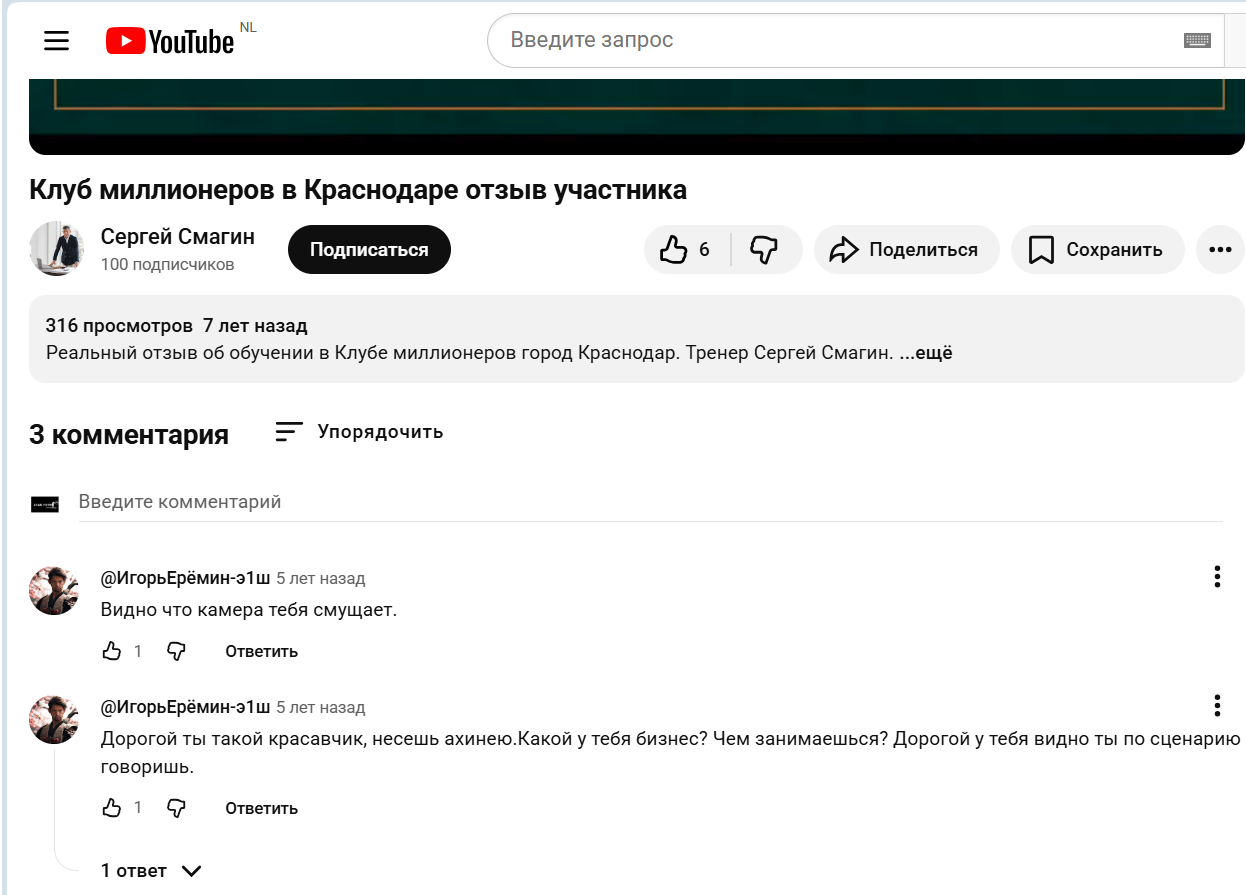Expand the 1 ответ replies thread
Image resolution: width=1246 pixels, height=895 pixels.
tap(151, 871)
